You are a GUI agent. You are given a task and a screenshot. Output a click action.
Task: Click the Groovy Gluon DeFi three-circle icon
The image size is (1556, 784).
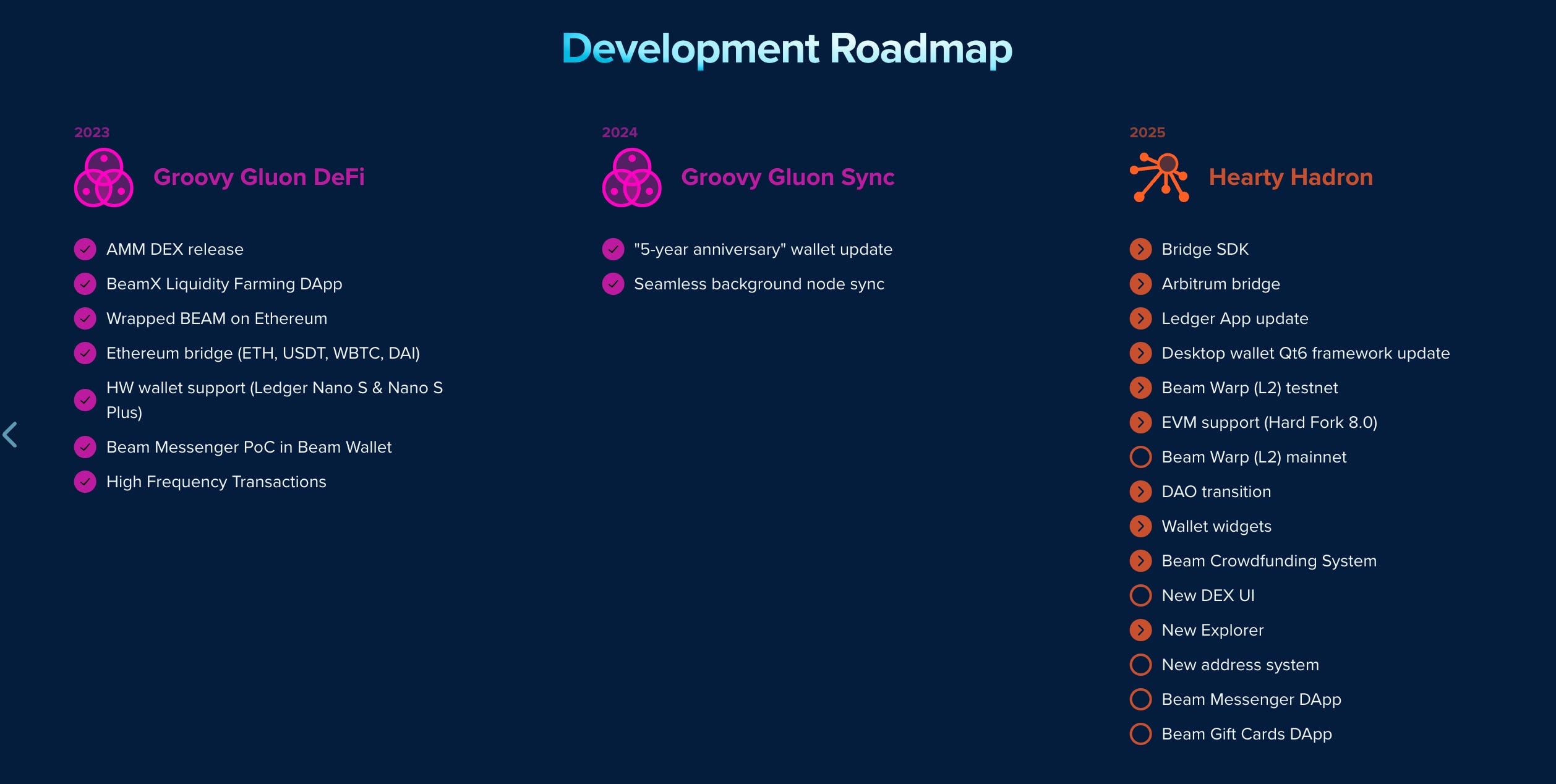104,177
